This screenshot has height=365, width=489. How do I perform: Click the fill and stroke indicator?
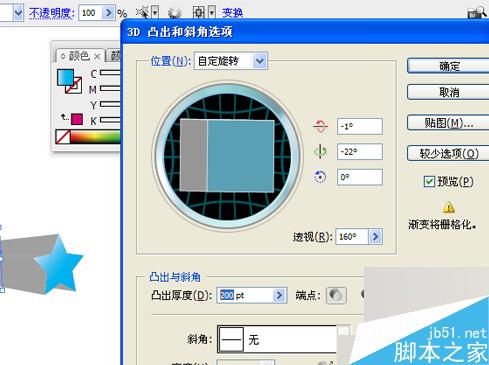pyautogui.click(x=69, y=81)
